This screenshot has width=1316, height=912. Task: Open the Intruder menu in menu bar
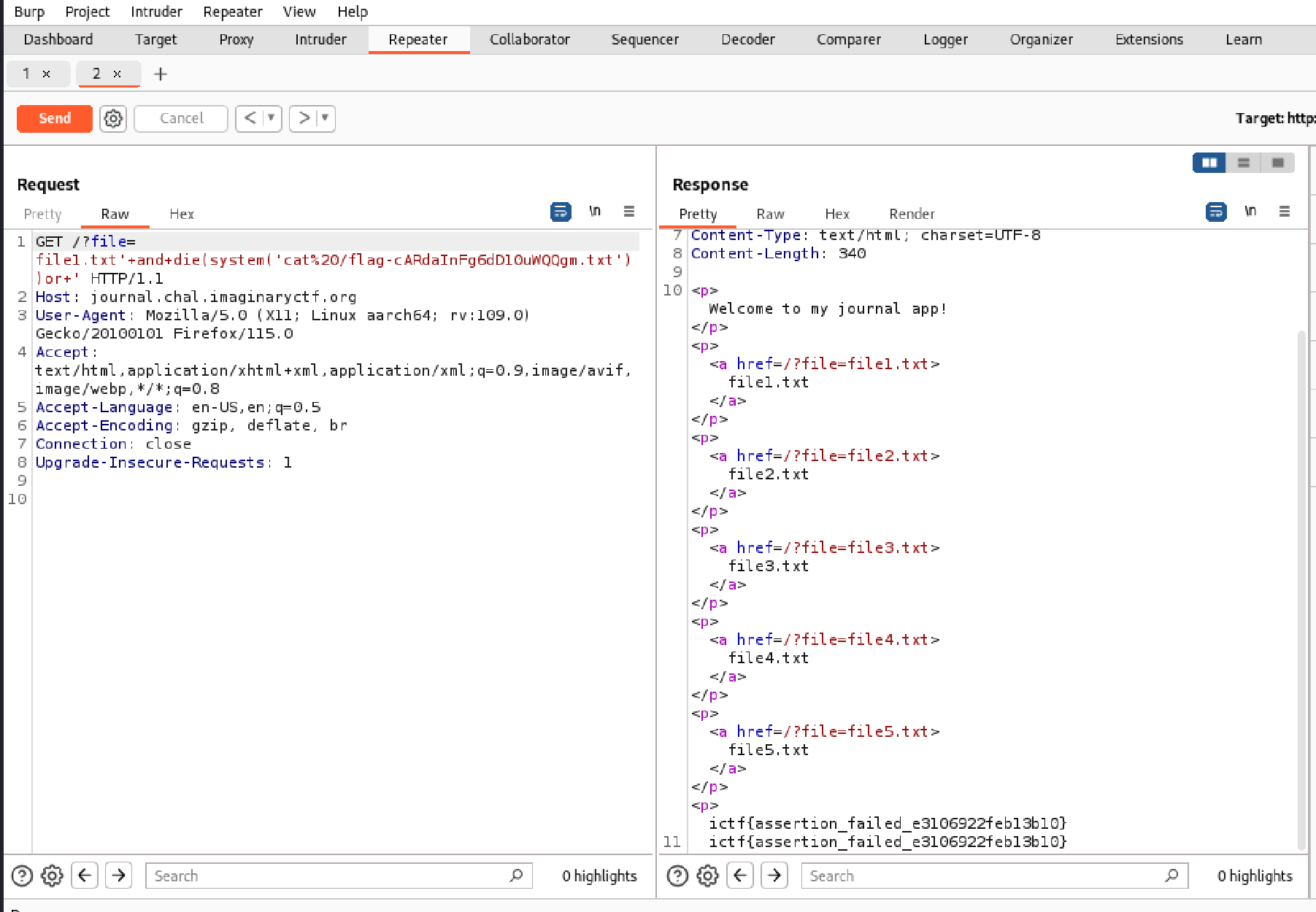156,12
